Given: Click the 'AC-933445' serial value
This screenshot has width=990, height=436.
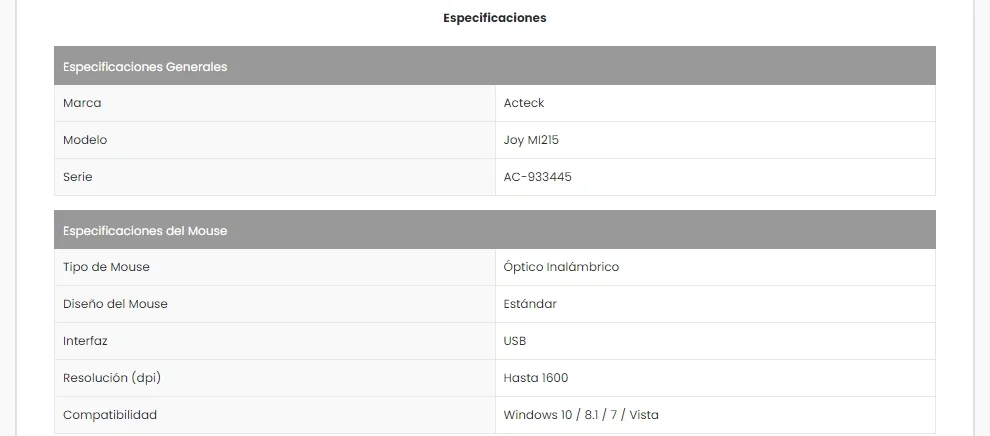Looking at the screenshot, I should [538, 177].
